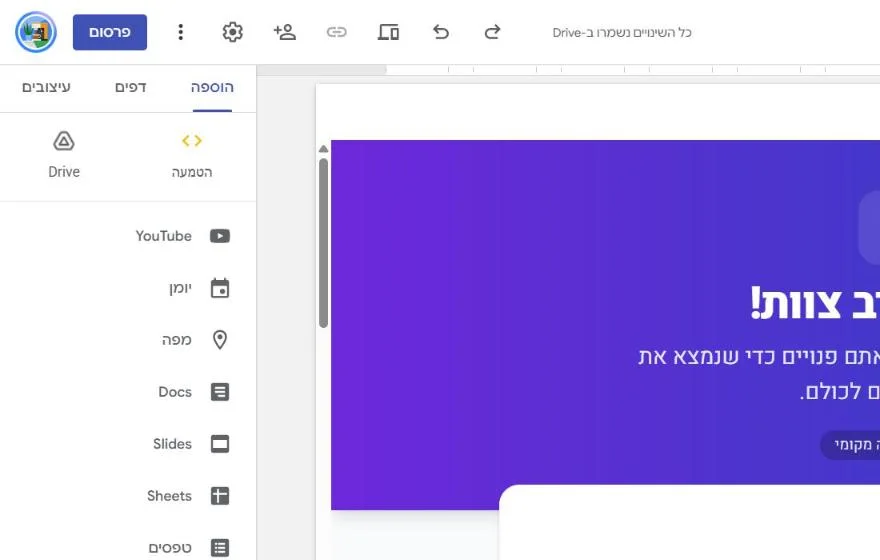
Task: Undo the last action
Action: [441, 32]
